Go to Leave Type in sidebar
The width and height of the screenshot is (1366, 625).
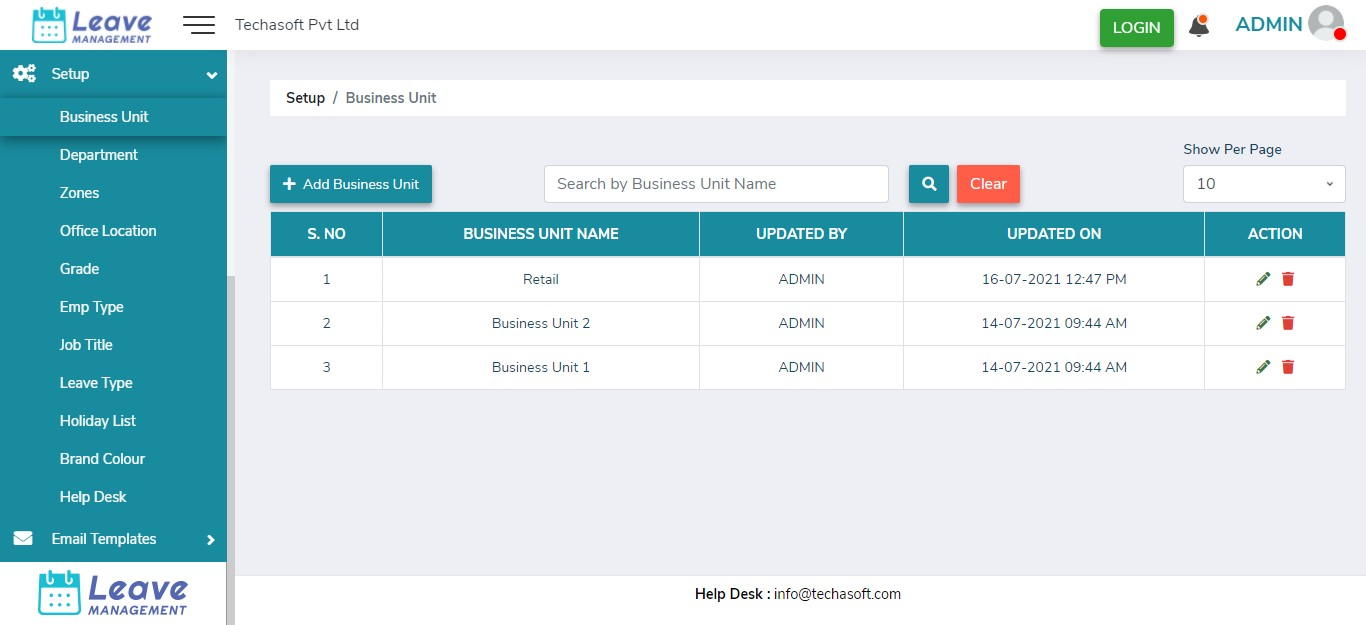(96, 383)
